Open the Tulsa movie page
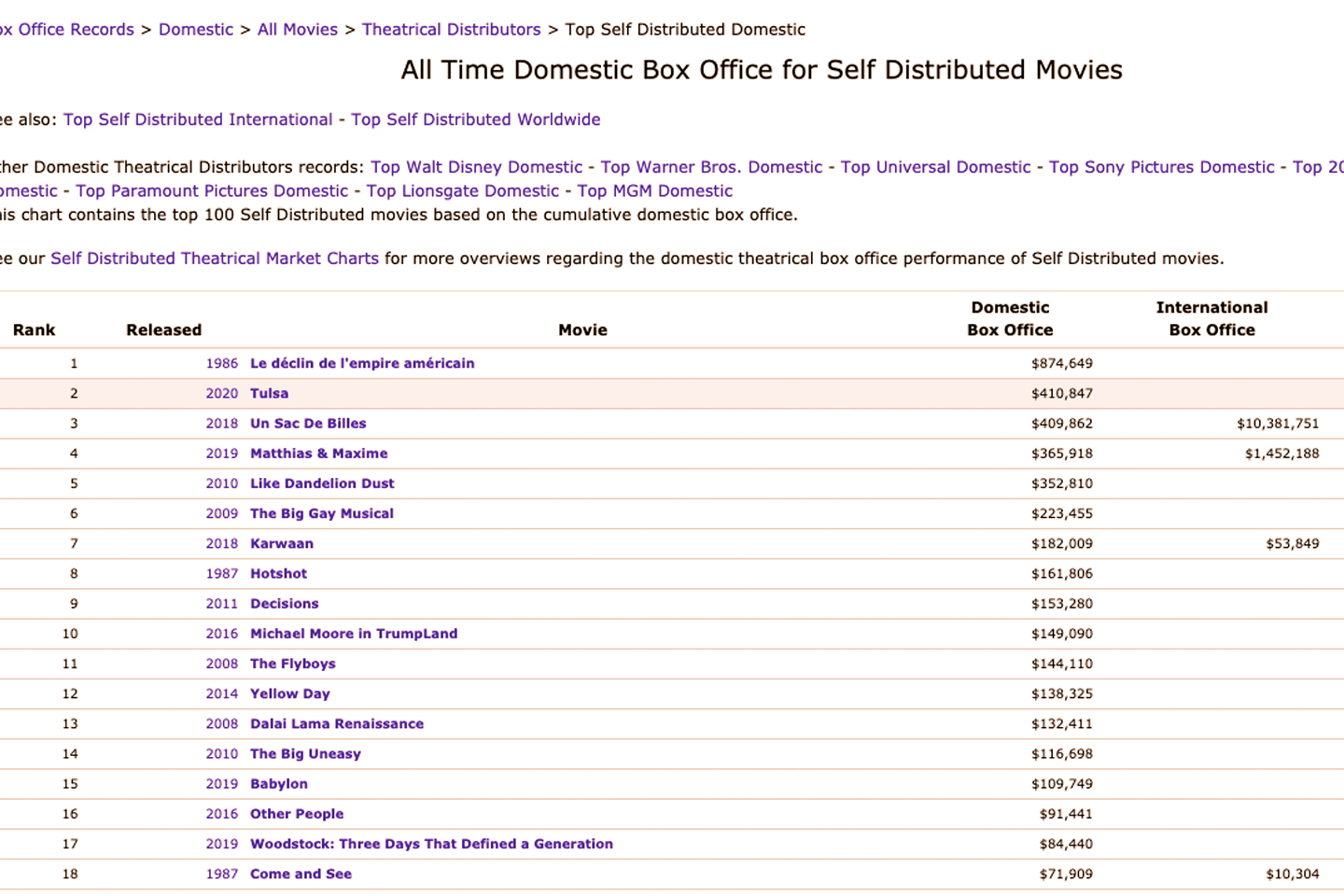1344x896 pixels. tap(269, 394)
